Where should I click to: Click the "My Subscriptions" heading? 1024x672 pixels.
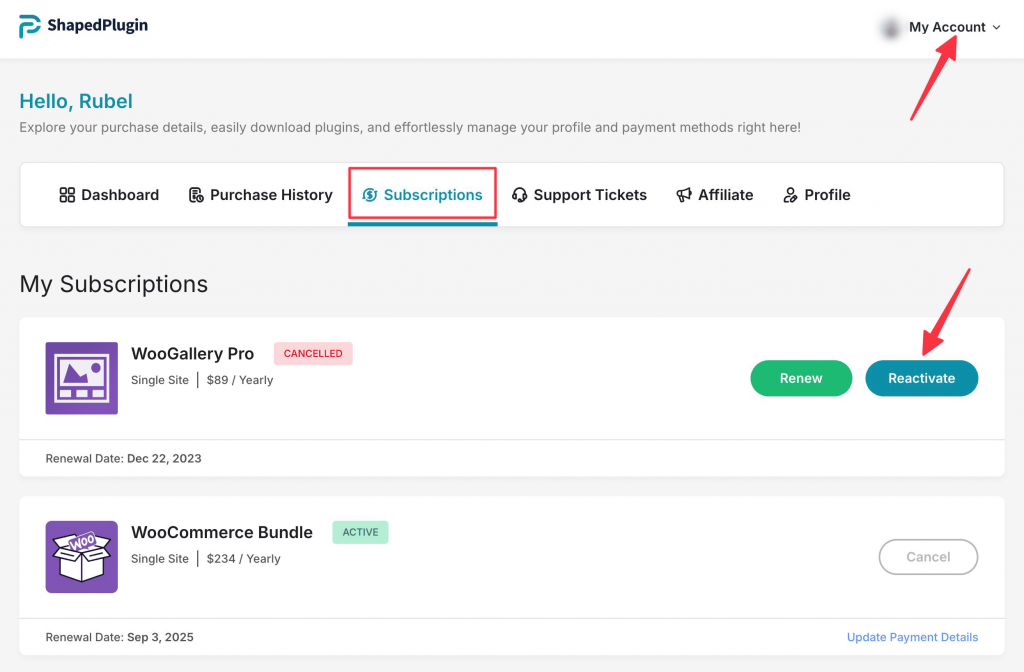coord(114,284)
